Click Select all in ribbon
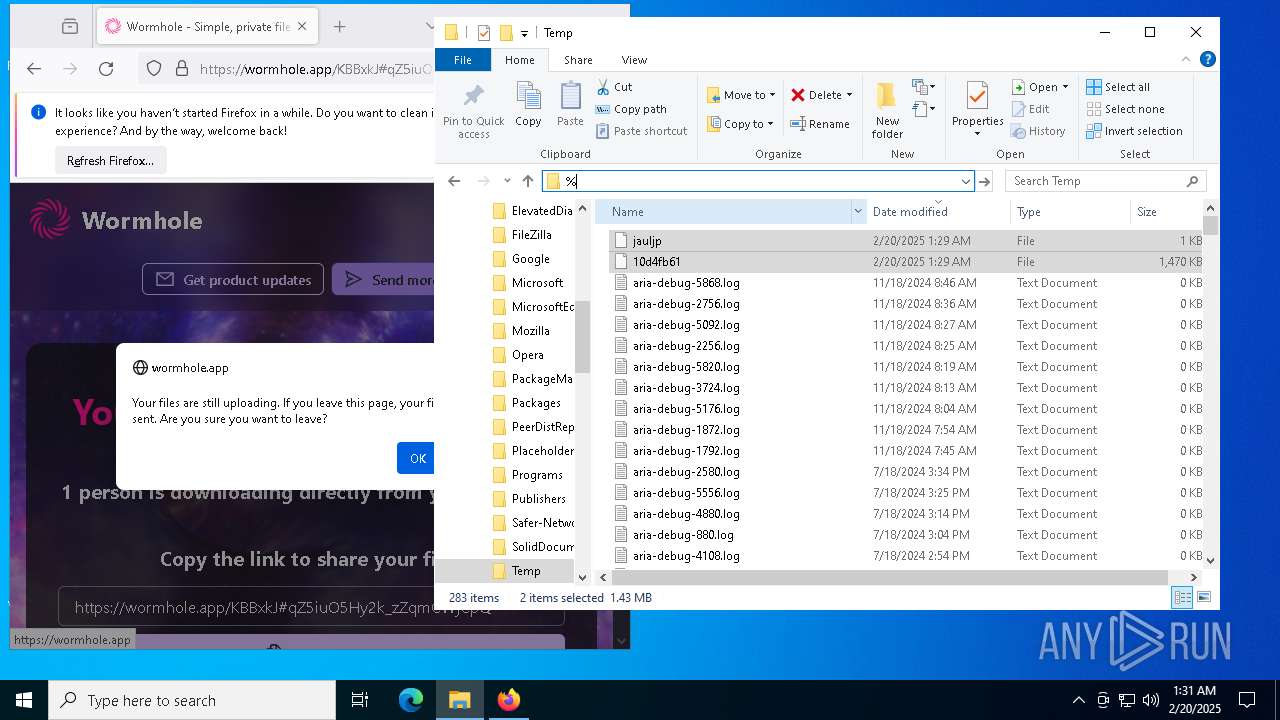1280x720 pixels. (1118, 87)
